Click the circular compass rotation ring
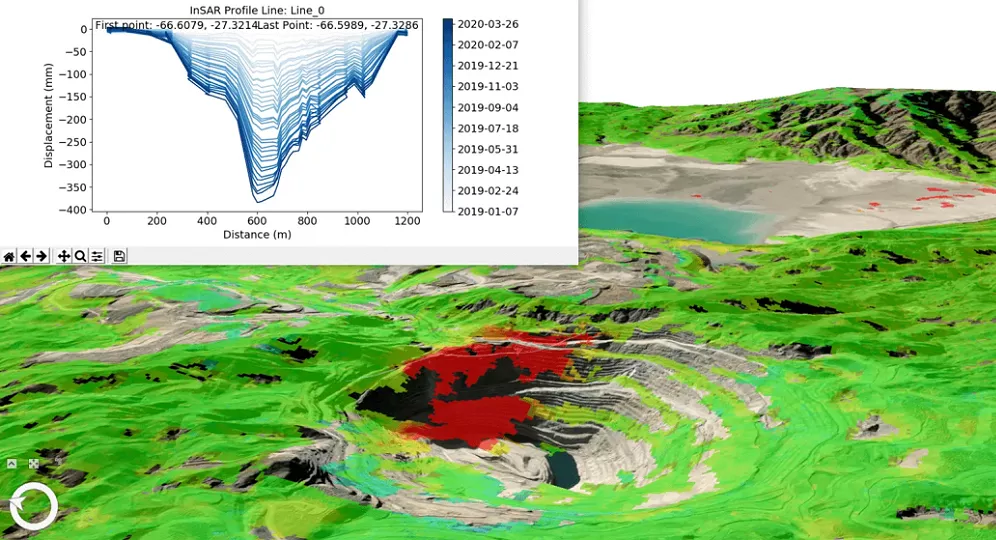Viewport: 996px width, 540px height. (x=34, y=506)
